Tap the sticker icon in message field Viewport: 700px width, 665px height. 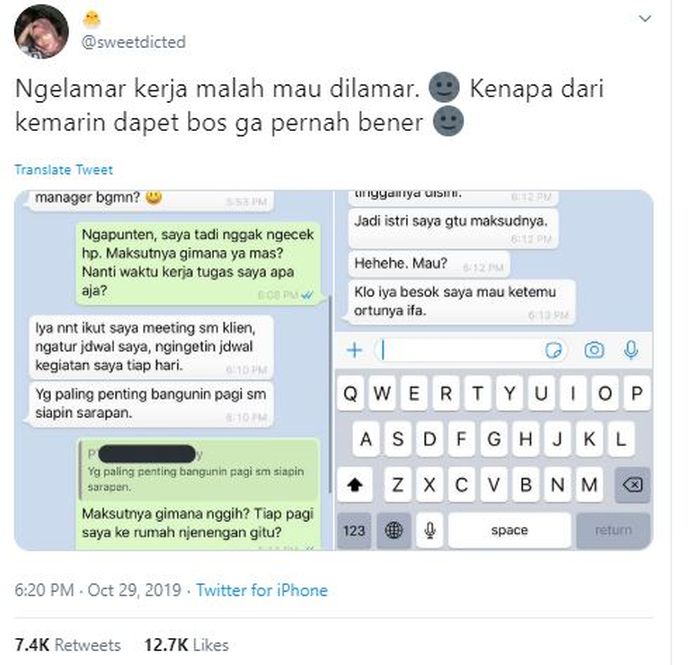[x=554, y=350]
